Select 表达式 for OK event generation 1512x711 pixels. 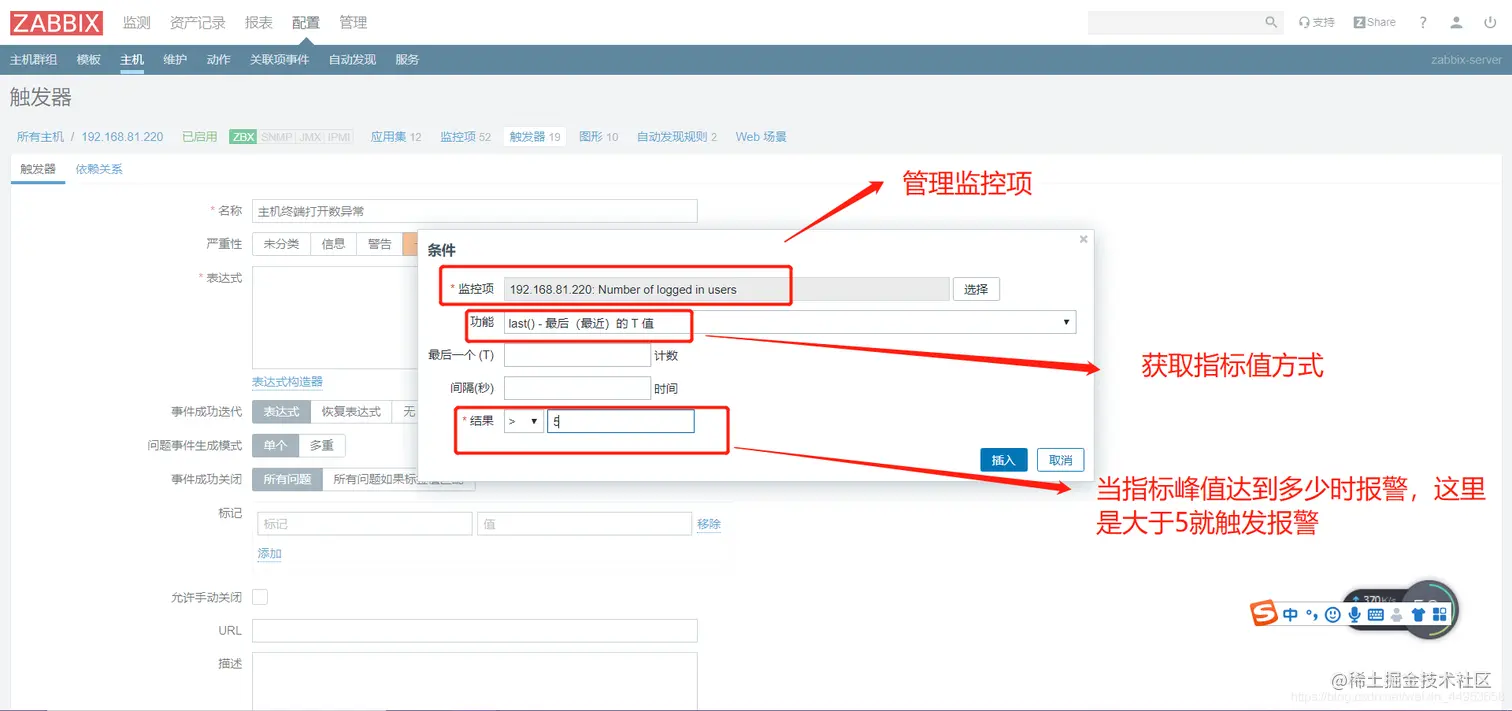pos(281,412)
